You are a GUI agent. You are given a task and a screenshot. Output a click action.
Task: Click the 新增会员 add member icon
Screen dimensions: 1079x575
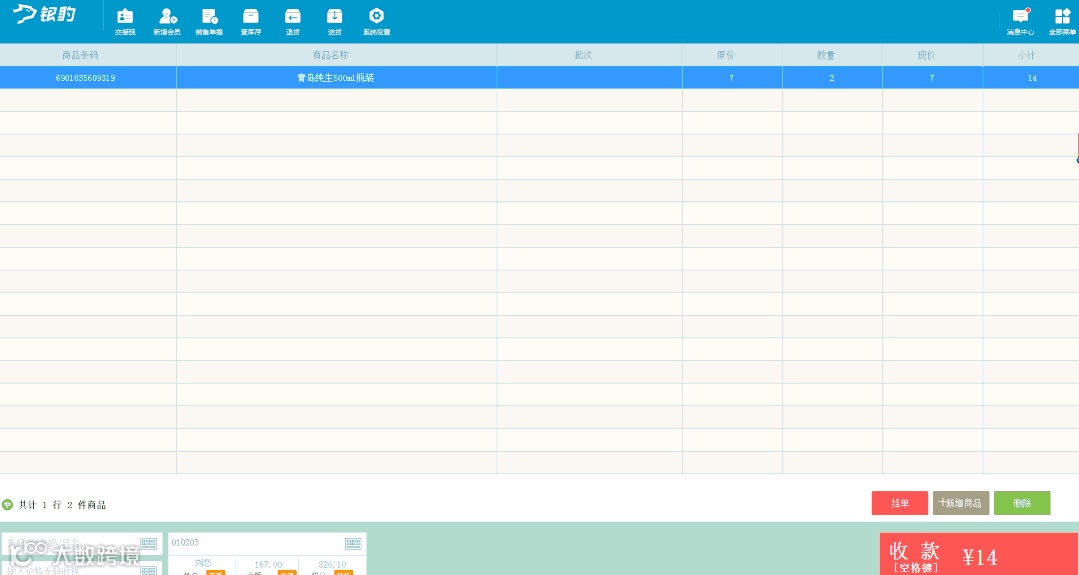pos(167,21)
